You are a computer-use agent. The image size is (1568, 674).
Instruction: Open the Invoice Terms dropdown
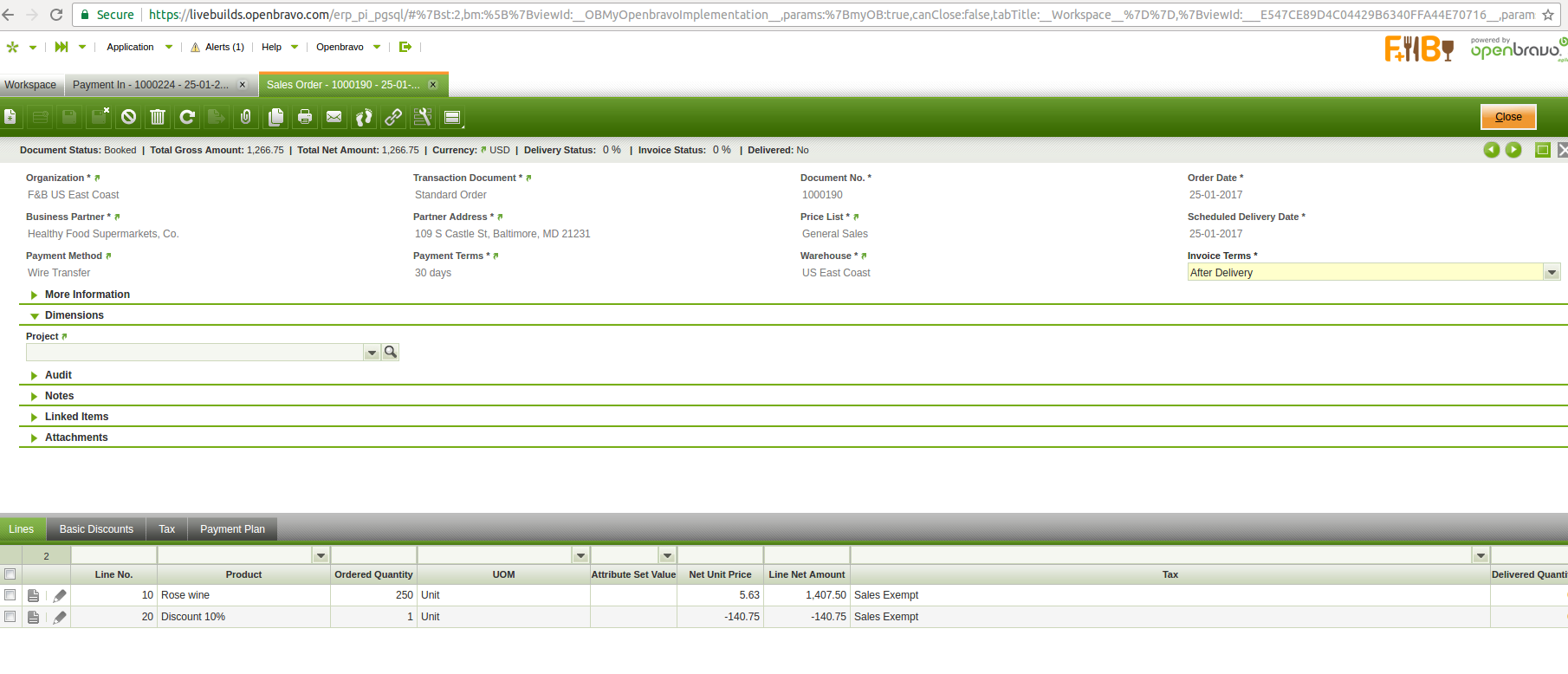pyautogui.click(x=1552, y=273)
